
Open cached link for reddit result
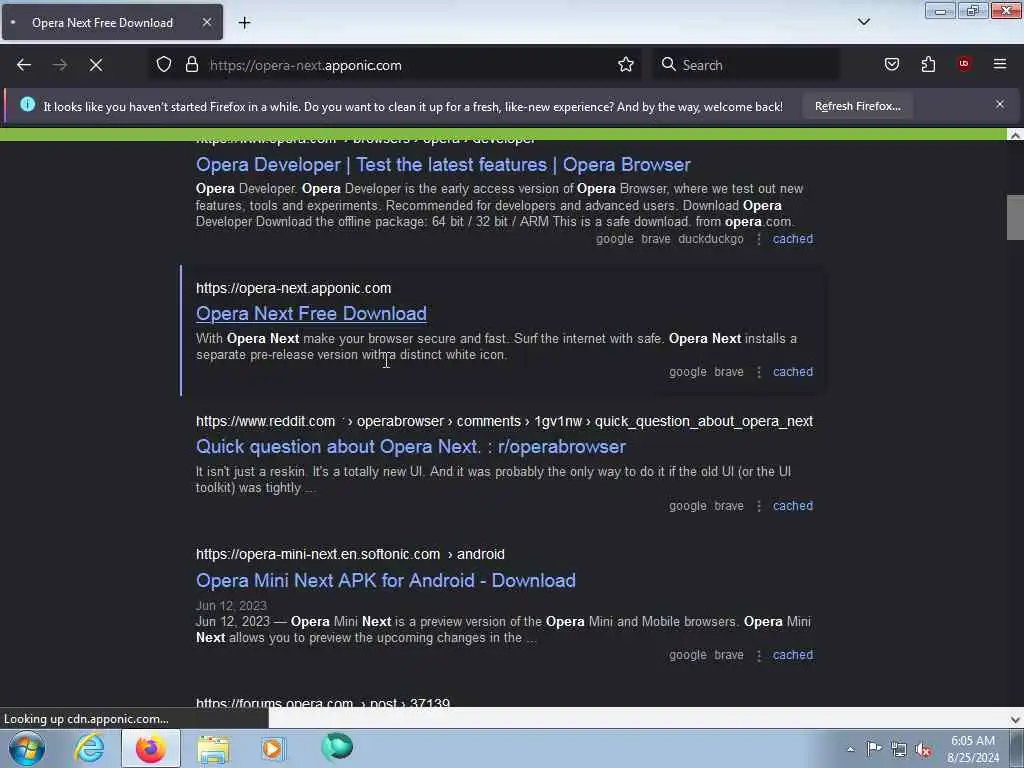point(793,506)
